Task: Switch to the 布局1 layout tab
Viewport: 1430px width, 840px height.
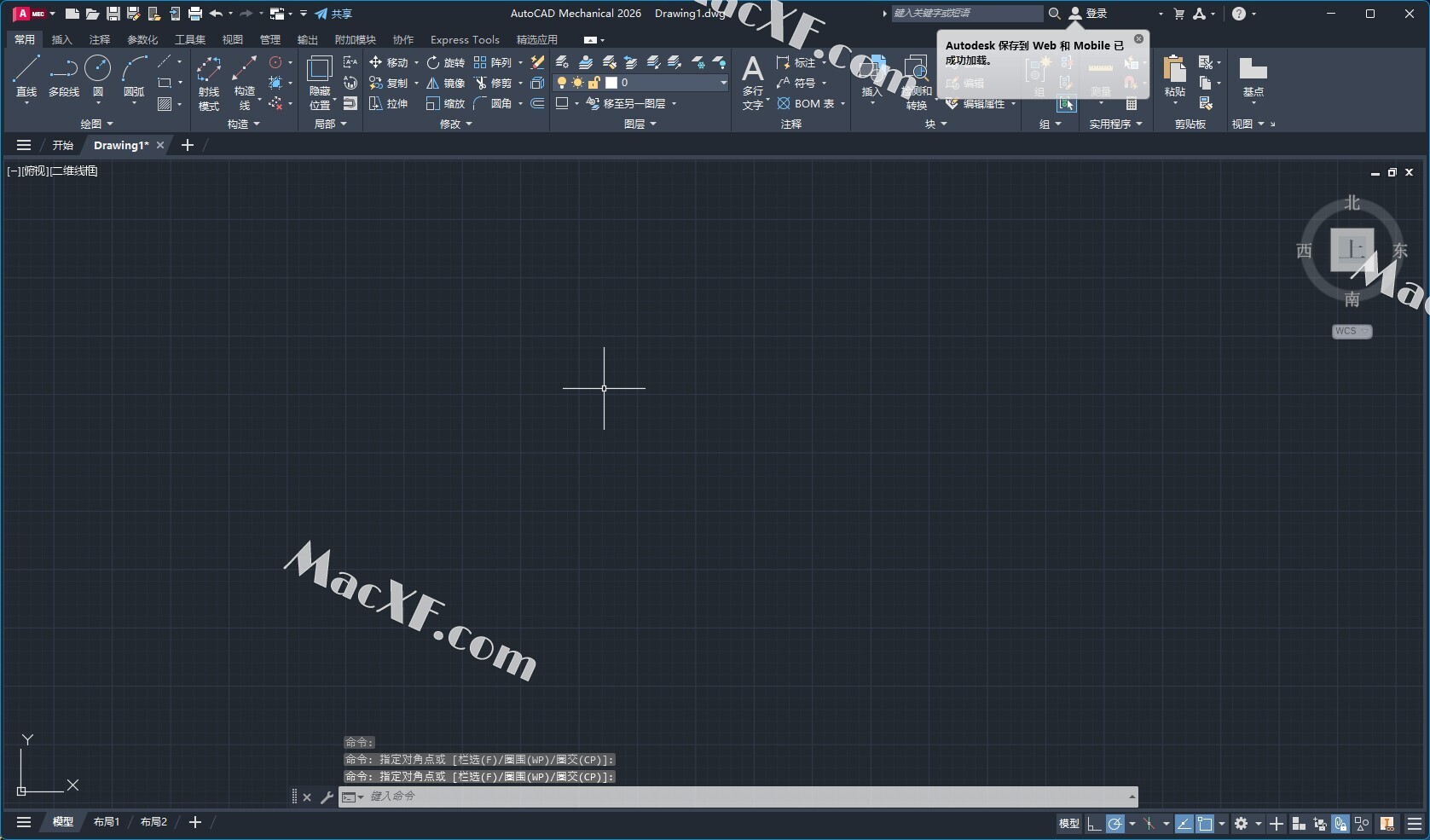Action: pos(107,822)
